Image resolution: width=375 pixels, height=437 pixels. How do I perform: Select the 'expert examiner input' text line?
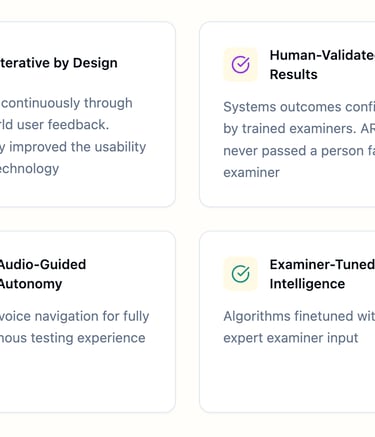tap(291, 338)
